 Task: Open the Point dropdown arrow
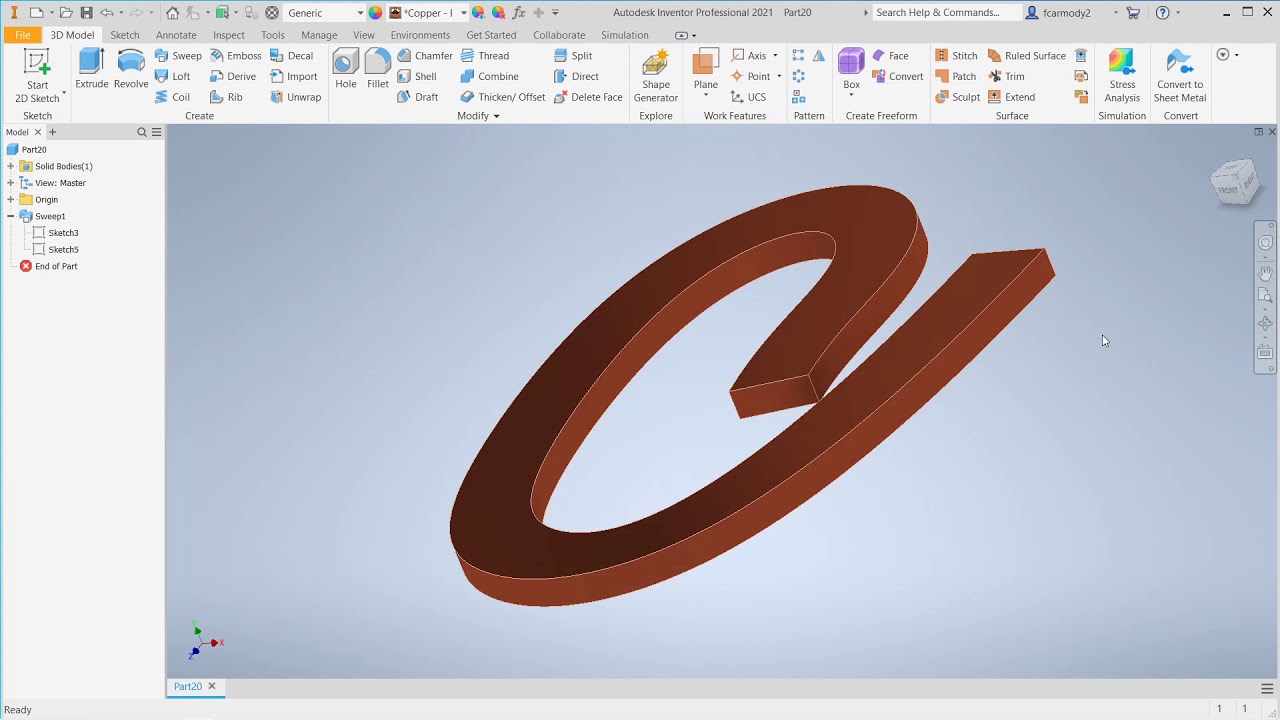click(x=779, y=77)
